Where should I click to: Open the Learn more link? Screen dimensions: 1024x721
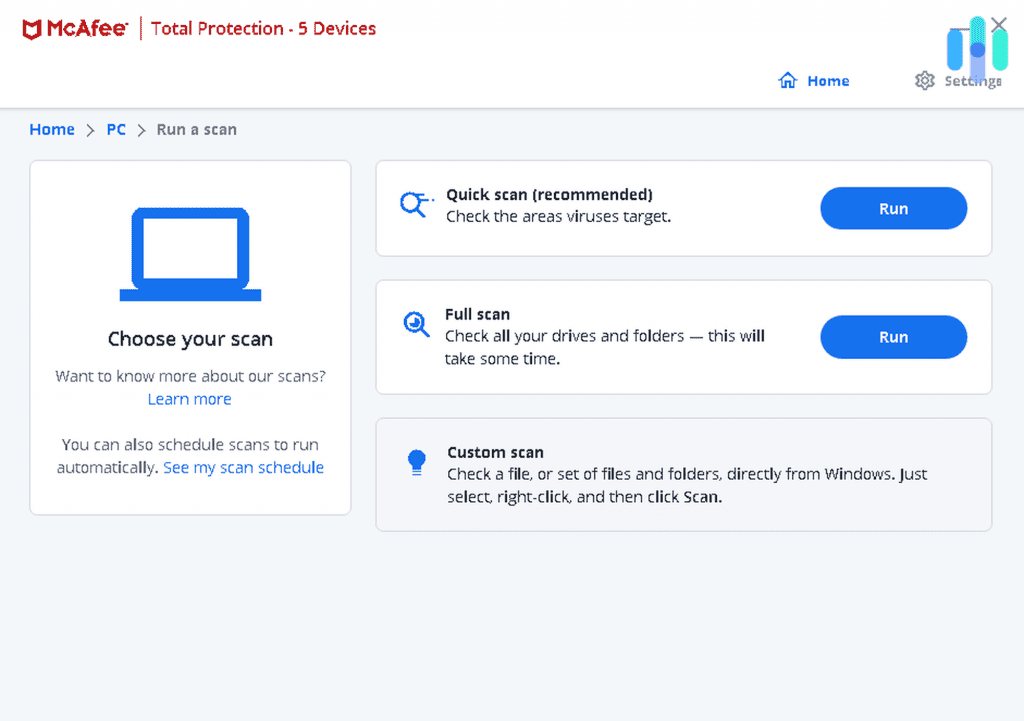click(x=189, y=399)
